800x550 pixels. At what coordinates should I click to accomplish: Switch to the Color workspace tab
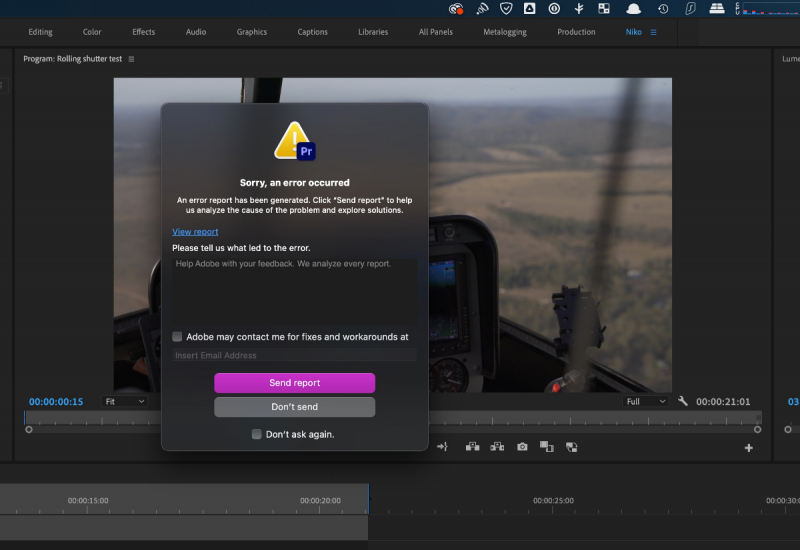(x=92, y=32)
